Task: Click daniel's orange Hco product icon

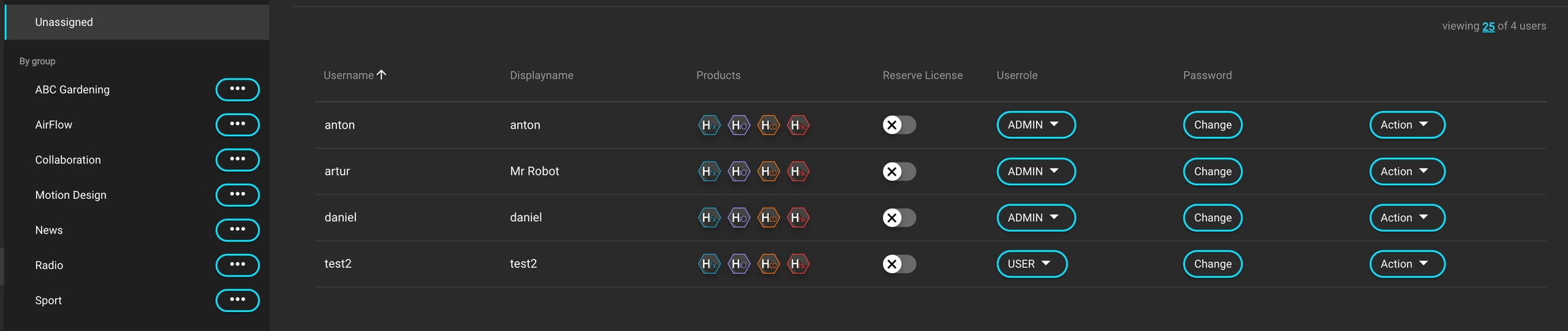Action: pyautogui.click(x=768, y=218)
